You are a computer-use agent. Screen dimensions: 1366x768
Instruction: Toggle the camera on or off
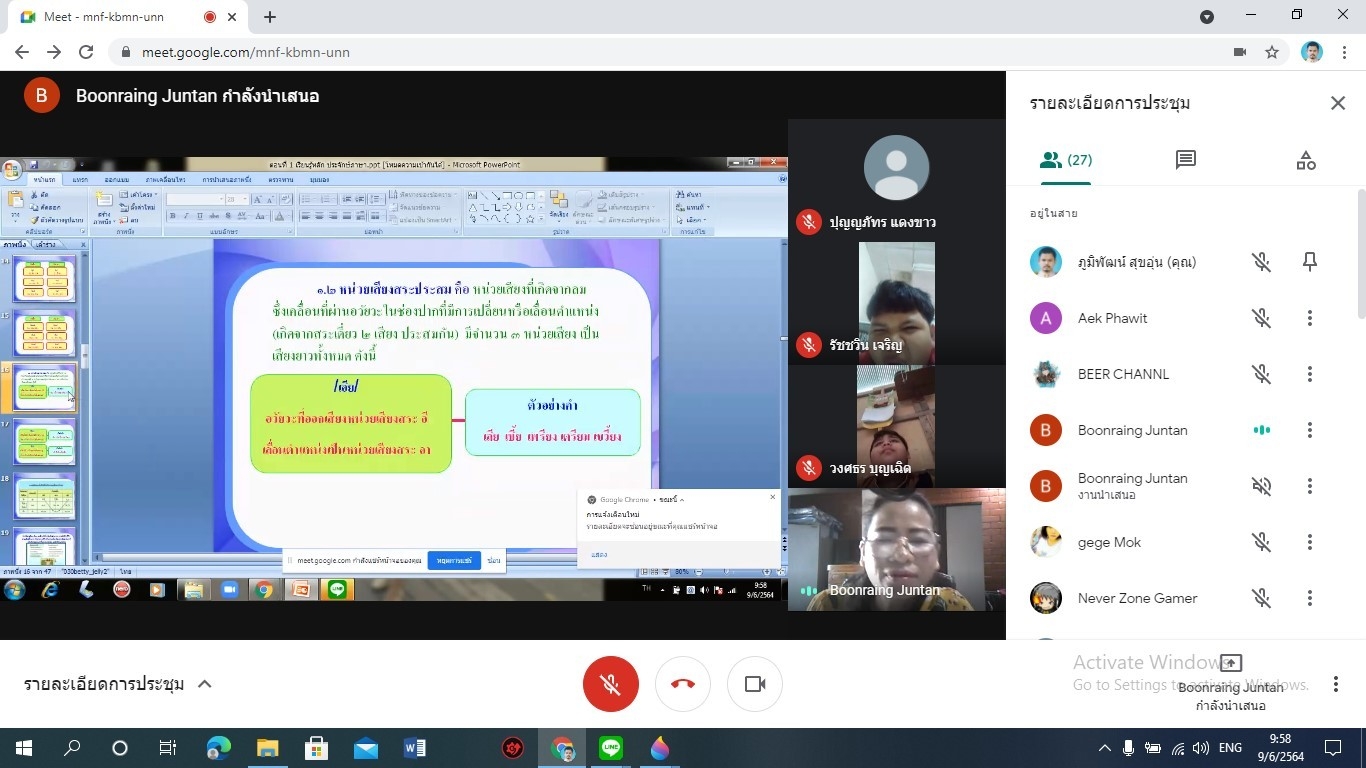(x=755, y=684)
